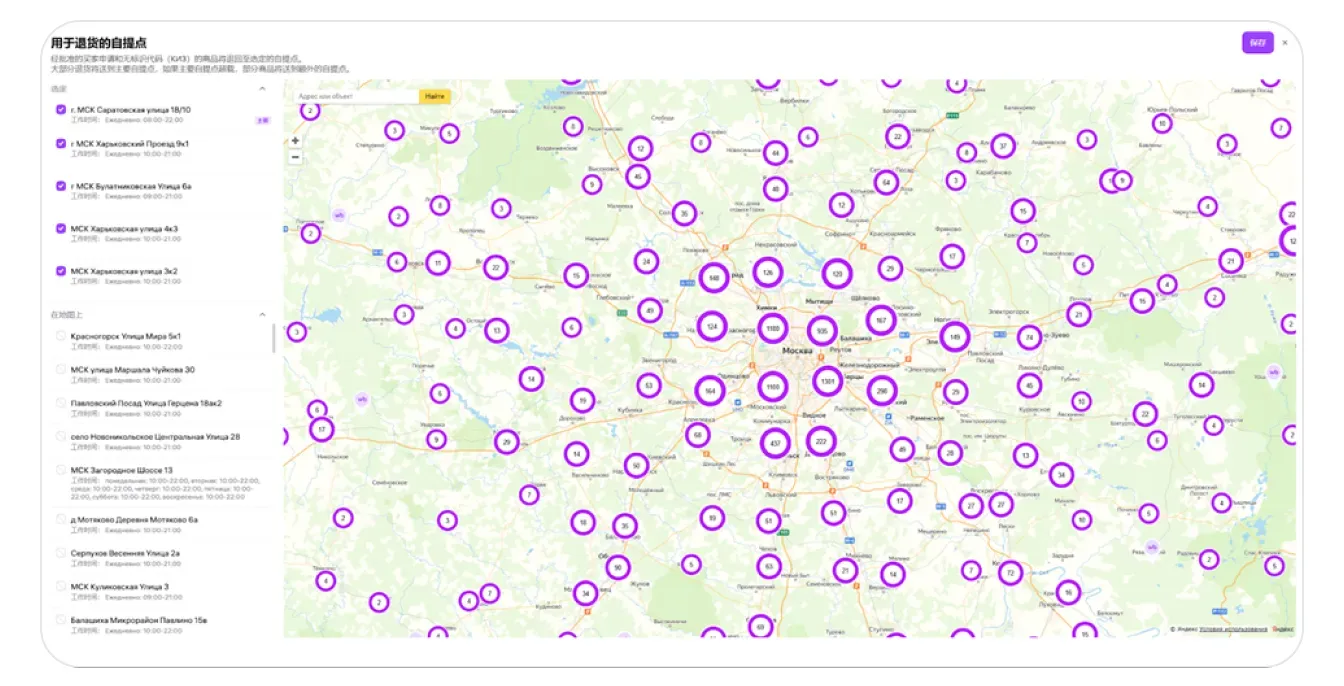Zoom in the map with plus button

[x=295, y=141]
